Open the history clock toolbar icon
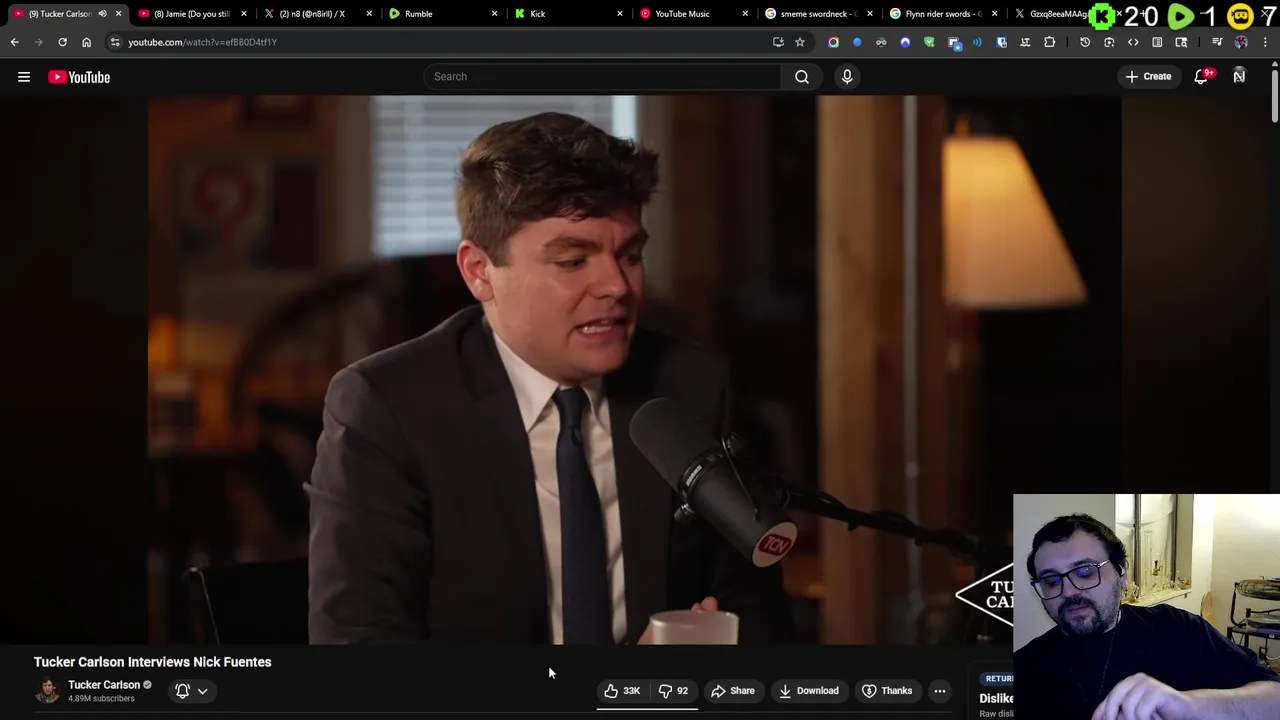 pyautogui.click(x=1085, y=42)
